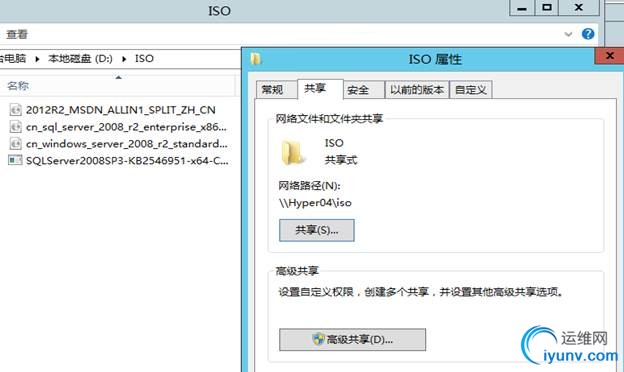This screenshot has height=372, width=624.
Task: Open the Help question mark icon
Action: coord(588,34)
